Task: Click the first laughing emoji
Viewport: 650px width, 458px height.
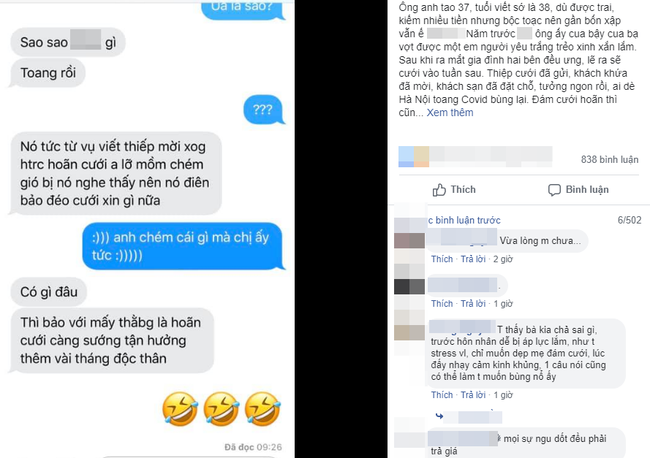Action: coord(180,409)
